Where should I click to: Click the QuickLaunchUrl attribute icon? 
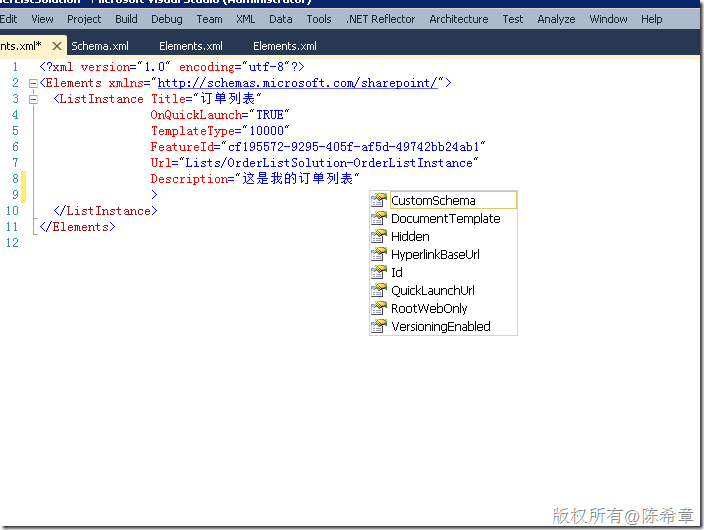click(x=379, y=290)
